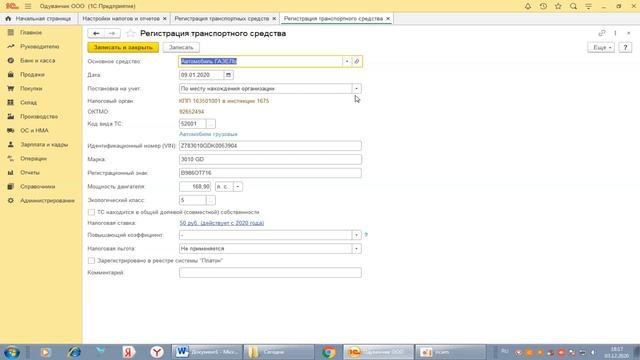The image size is (640, 360).
Task: Close the Регистрация транспортных средств tab
Action: click(274, 19)
